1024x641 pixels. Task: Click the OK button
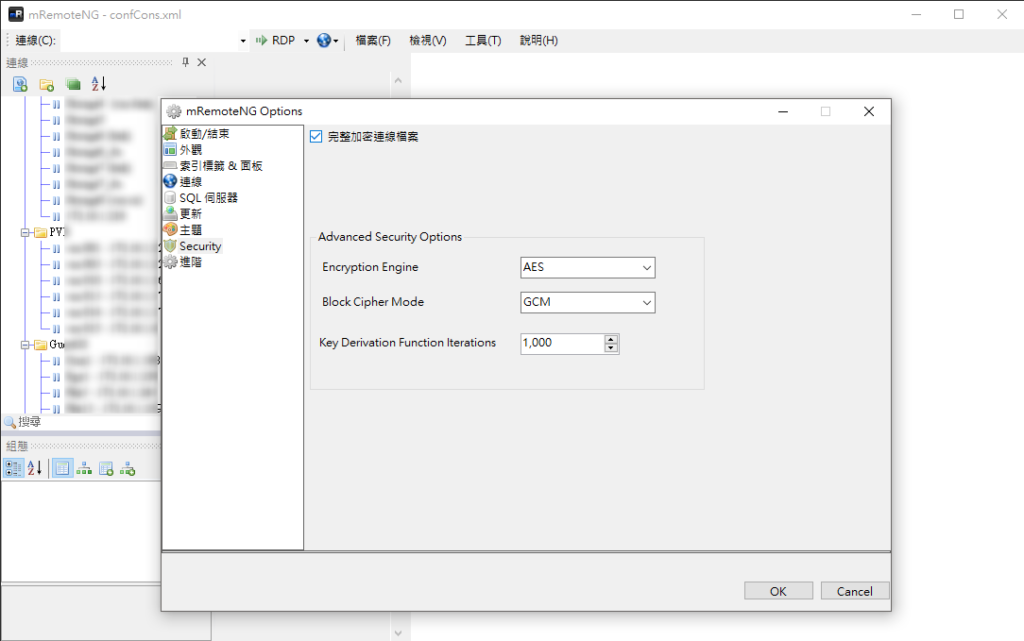(x=778, y=591)
